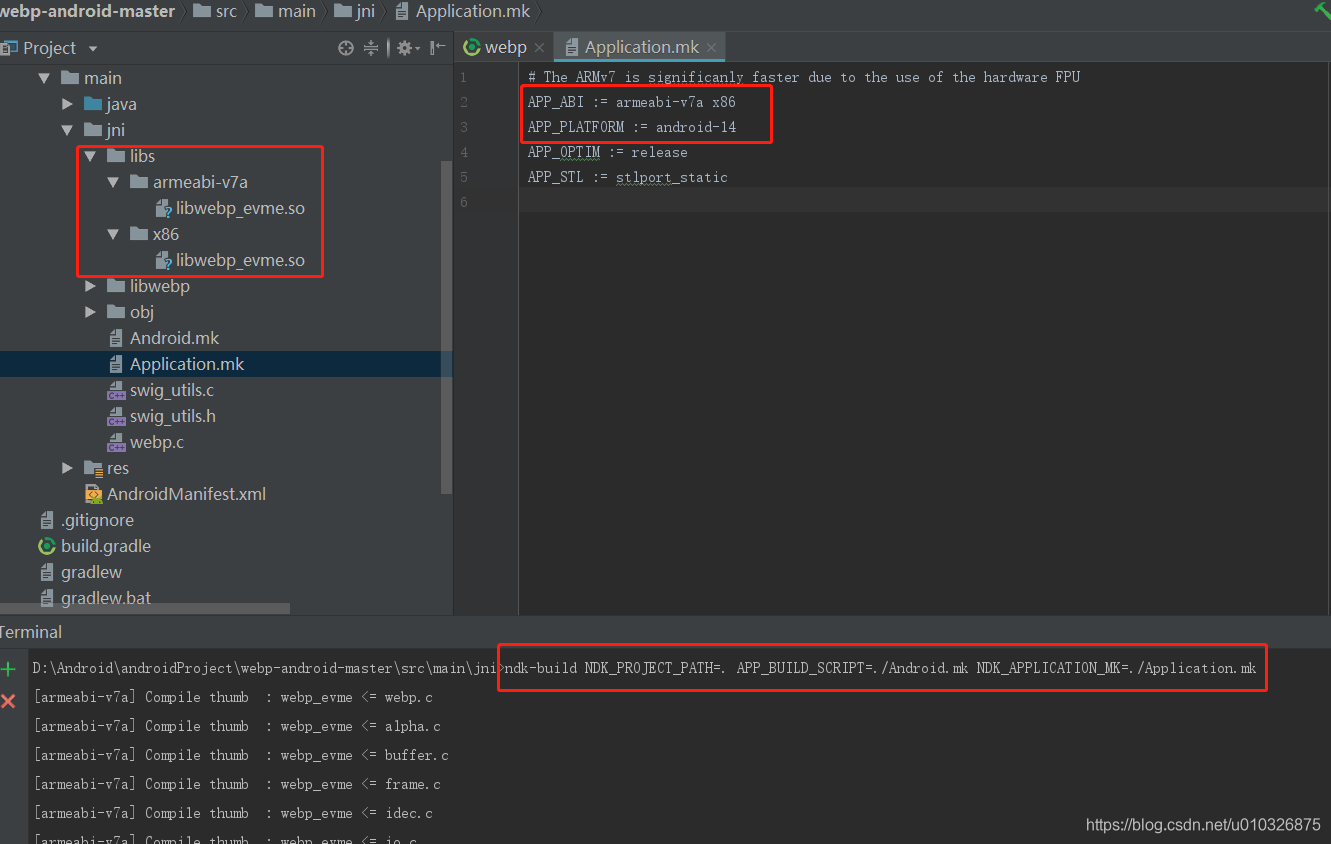This screenshot has width=1331, height=844.
Task: Select build.gradle file
Action: pyautogui.click(x=94, y=546)
